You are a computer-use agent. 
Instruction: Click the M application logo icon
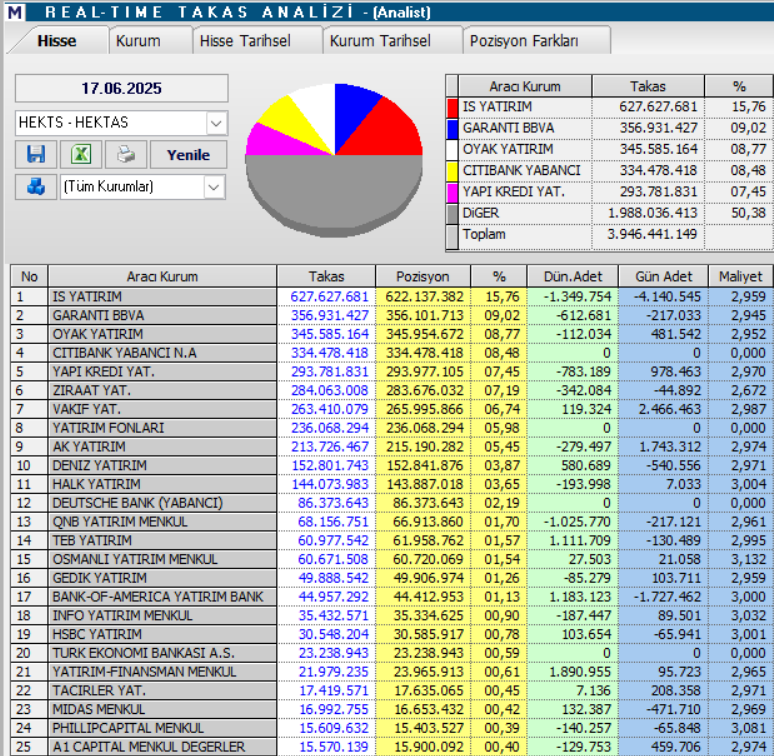(x=15, y=12)
